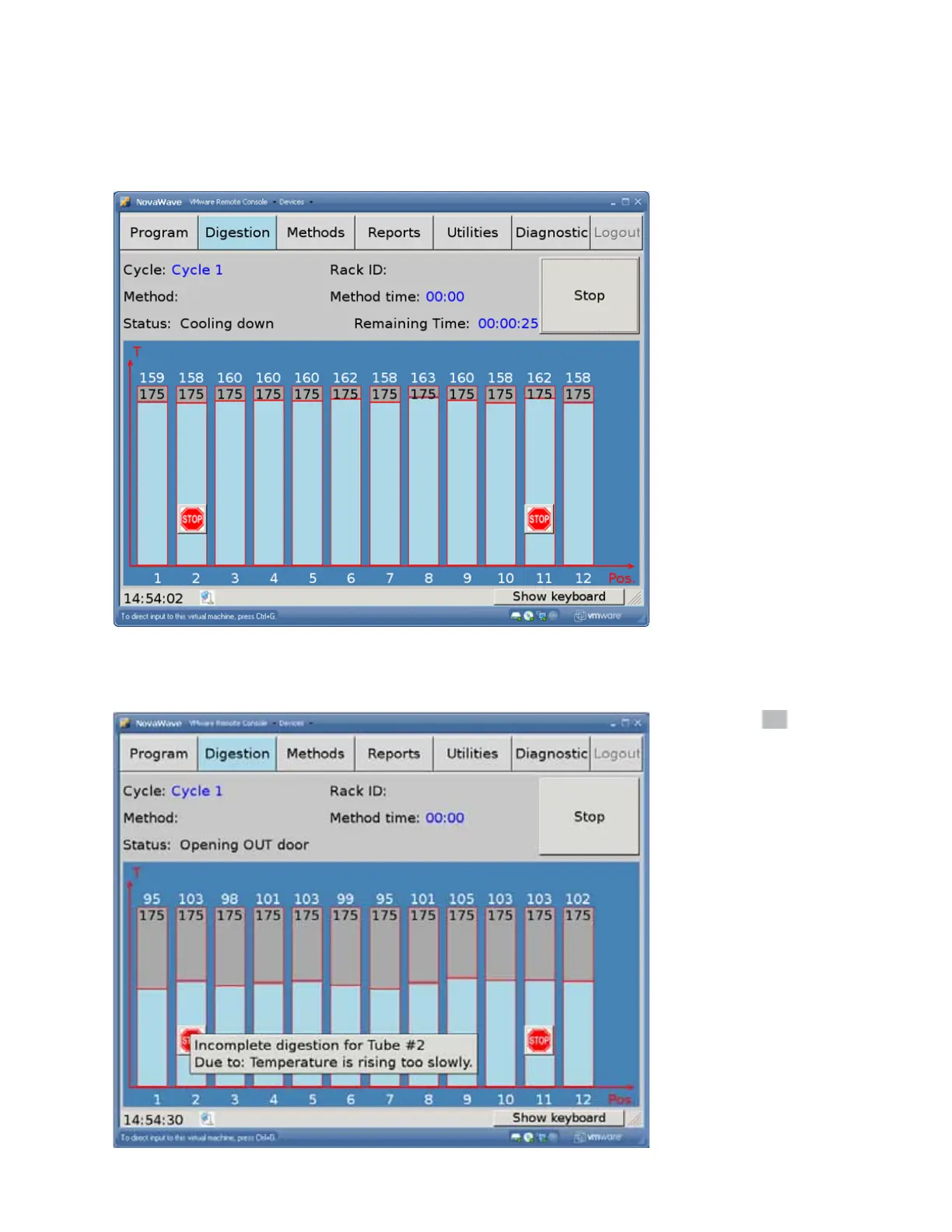
Task: Click the tube 1 temperature bar in the Cooling down window
Action: pos(152,475)
